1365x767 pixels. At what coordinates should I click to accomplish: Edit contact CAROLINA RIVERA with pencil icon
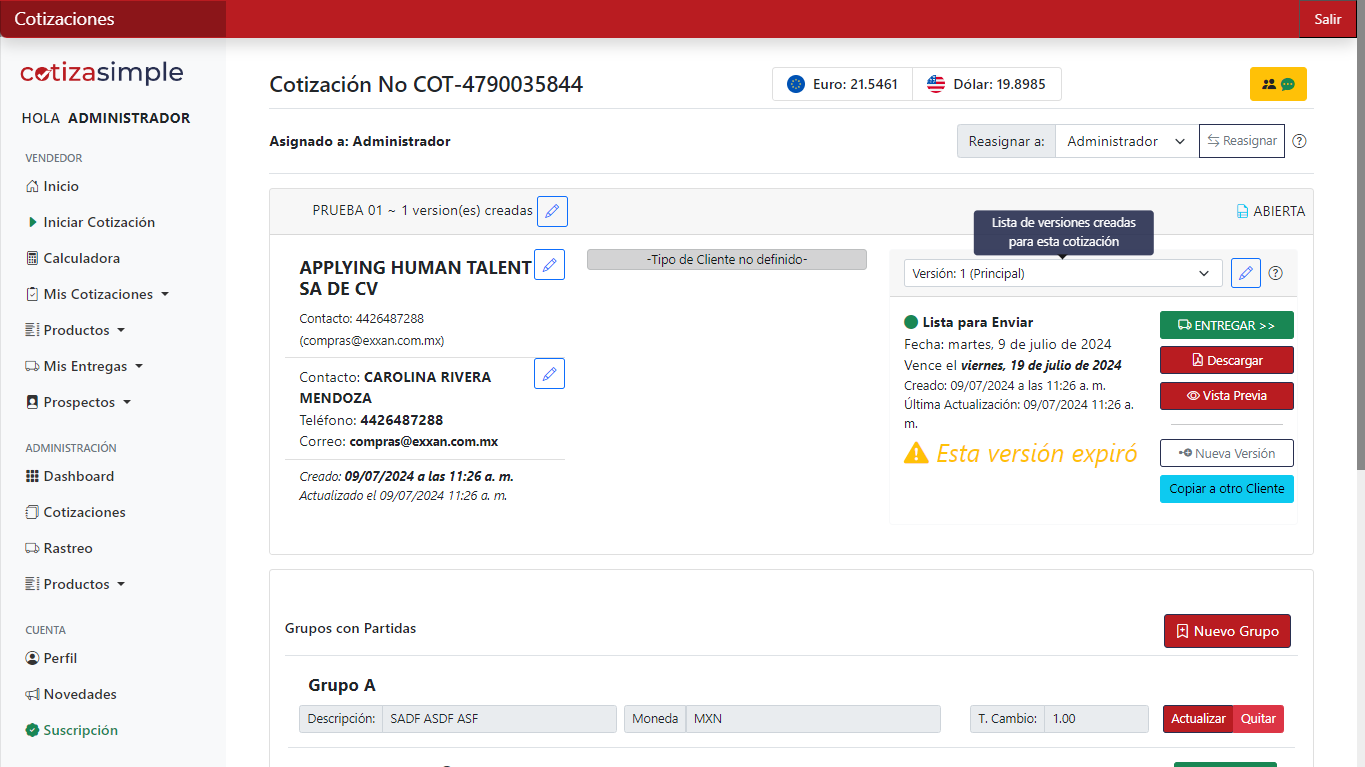point(549,373)
